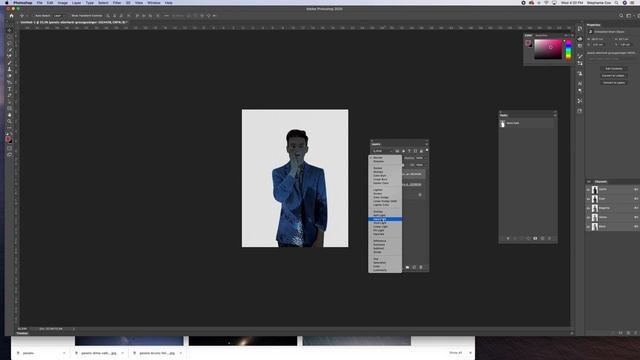Open the Spotlight search in the macOS menu bar

616,3
